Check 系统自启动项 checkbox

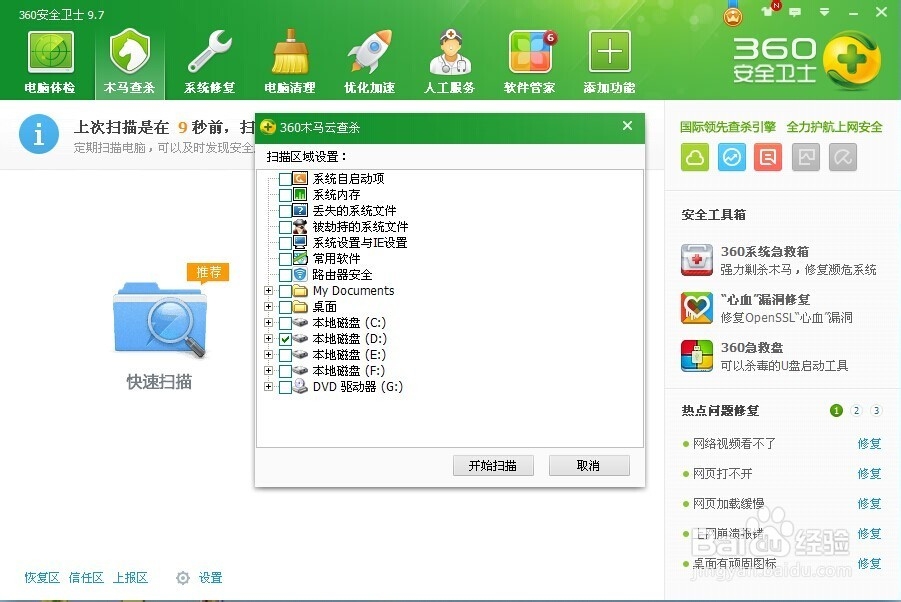click(285, 179)
